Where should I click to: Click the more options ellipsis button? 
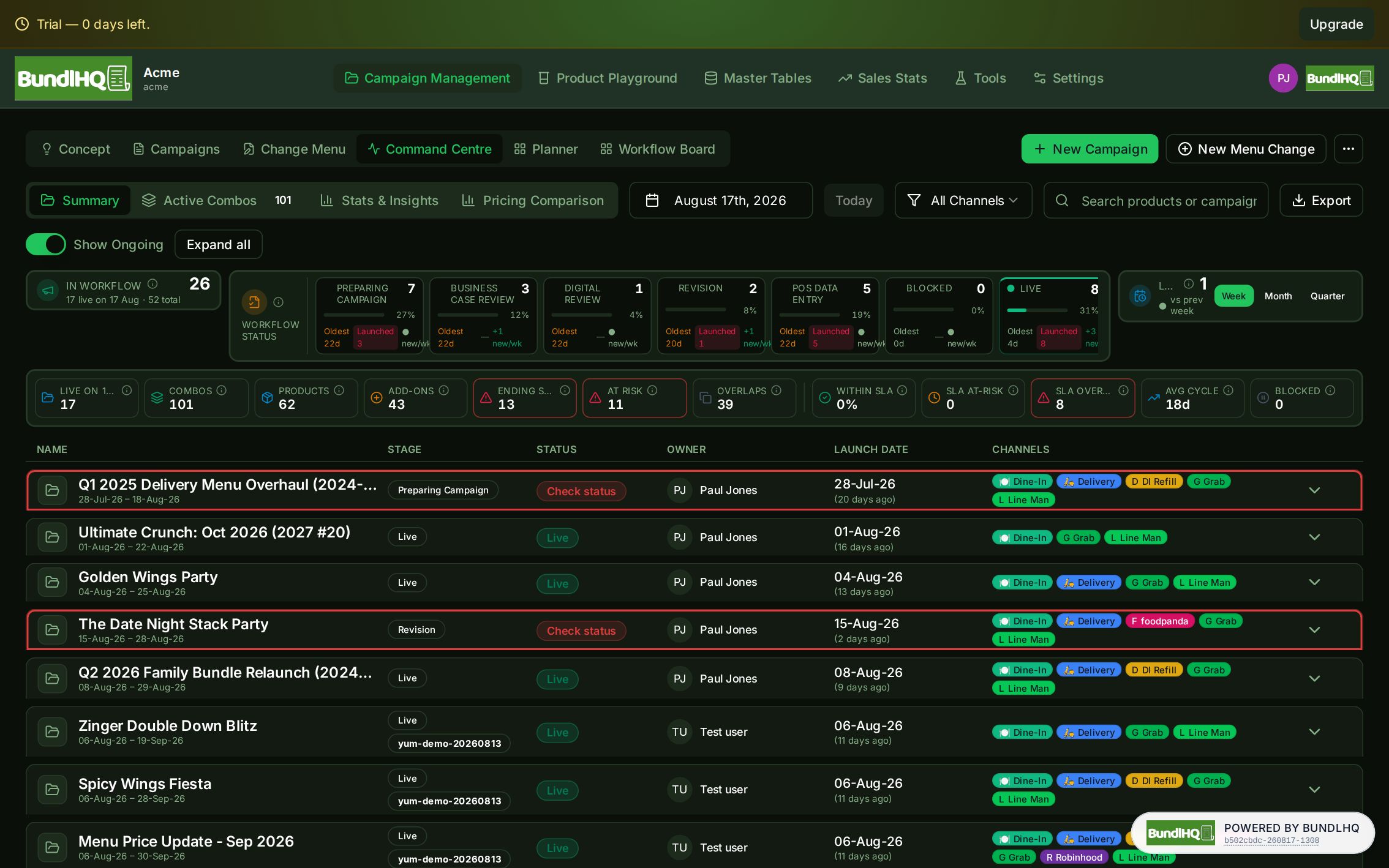pyautogui.click(x=1349, y=149)
